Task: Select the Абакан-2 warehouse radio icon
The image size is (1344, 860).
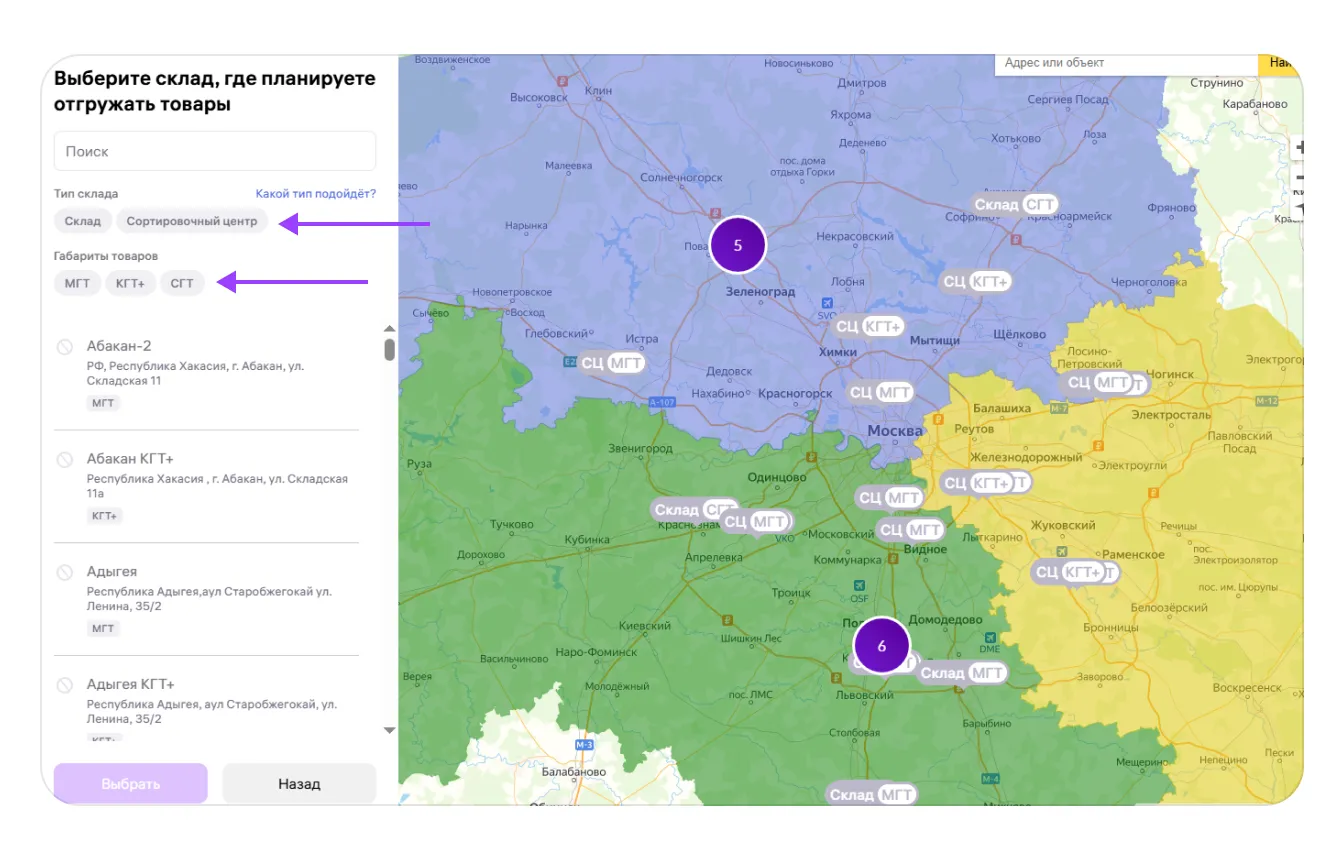Action: [65, 346]
